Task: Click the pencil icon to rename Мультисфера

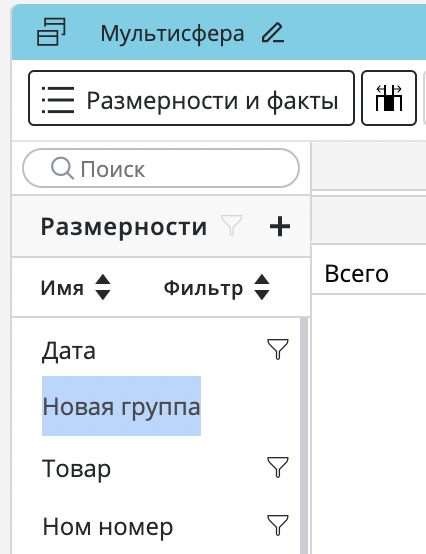Action: (x=273, y=33)
